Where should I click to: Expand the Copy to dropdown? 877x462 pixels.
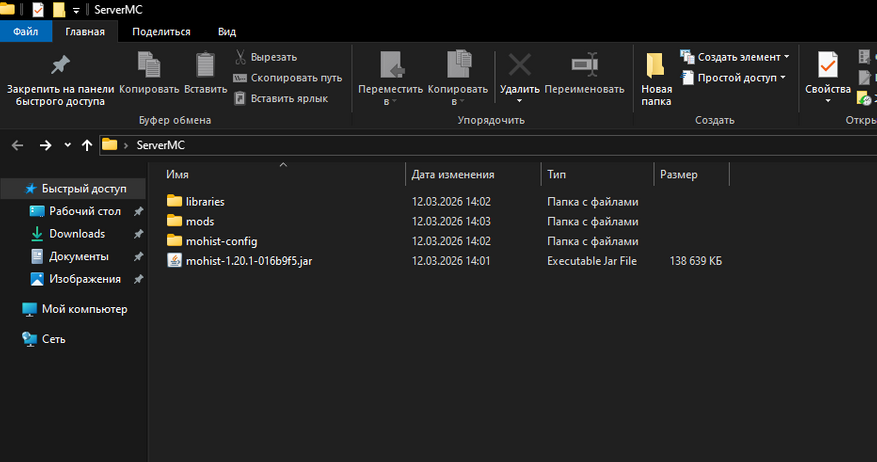point(457,101)
